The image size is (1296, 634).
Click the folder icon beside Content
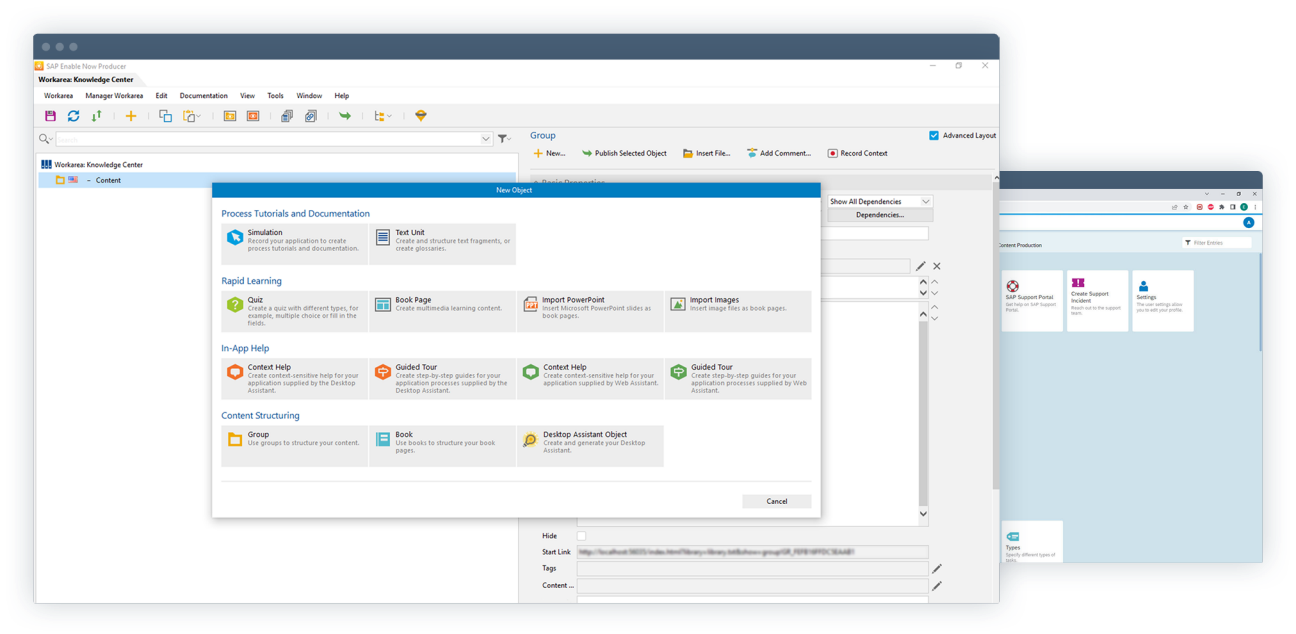[x=60, y=180]
